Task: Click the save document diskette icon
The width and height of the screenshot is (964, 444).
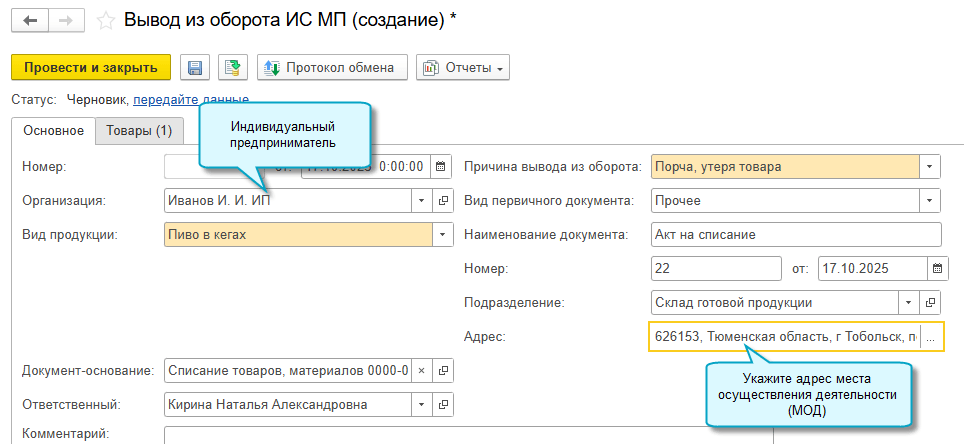Action: [195, 68]
